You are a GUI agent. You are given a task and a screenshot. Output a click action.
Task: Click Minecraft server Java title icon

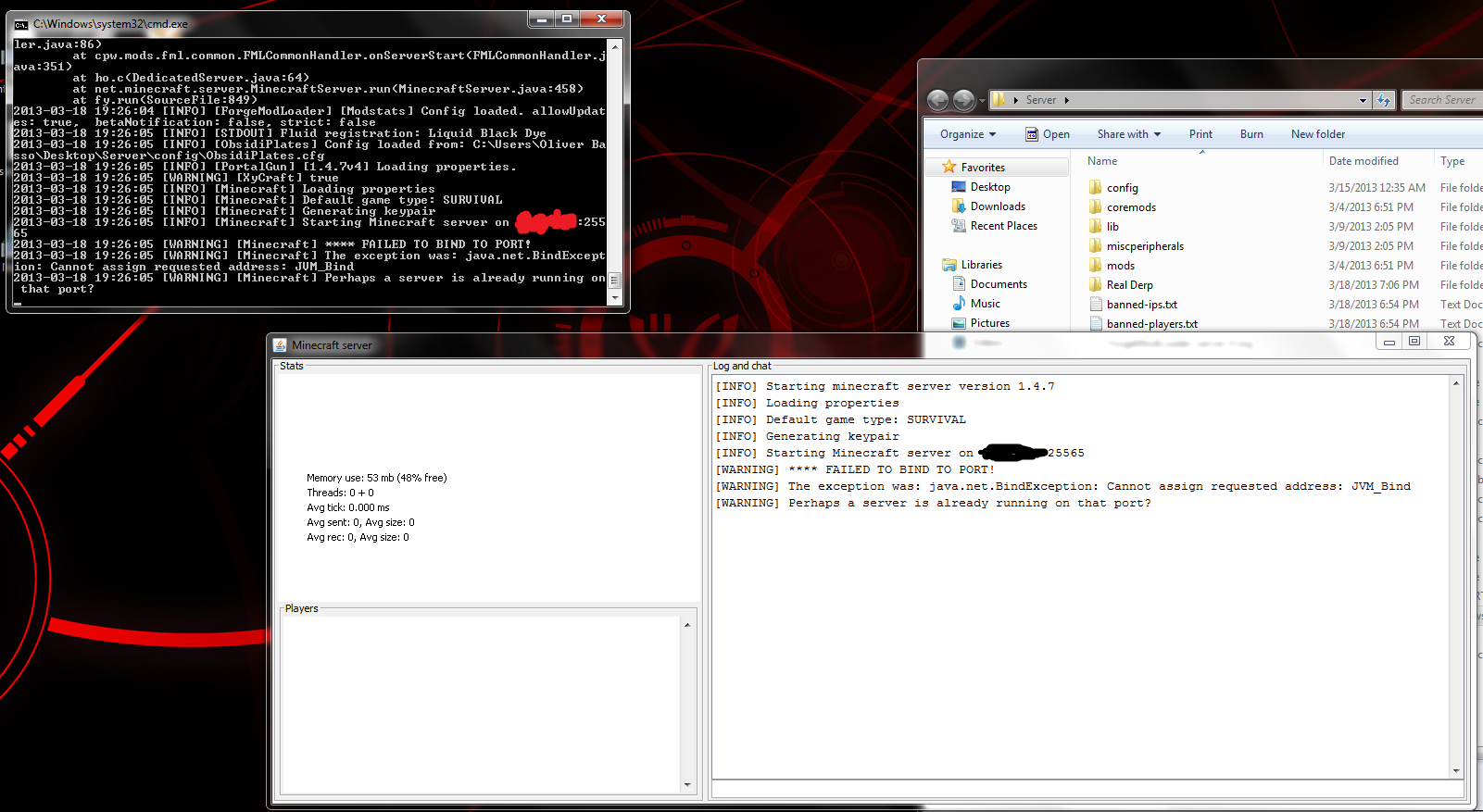pos(280,345)
